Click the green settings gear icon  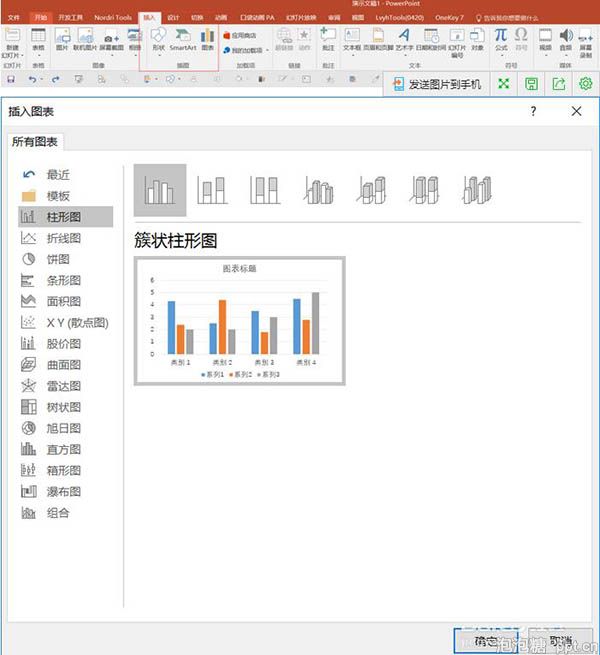[x=585, y=84]
